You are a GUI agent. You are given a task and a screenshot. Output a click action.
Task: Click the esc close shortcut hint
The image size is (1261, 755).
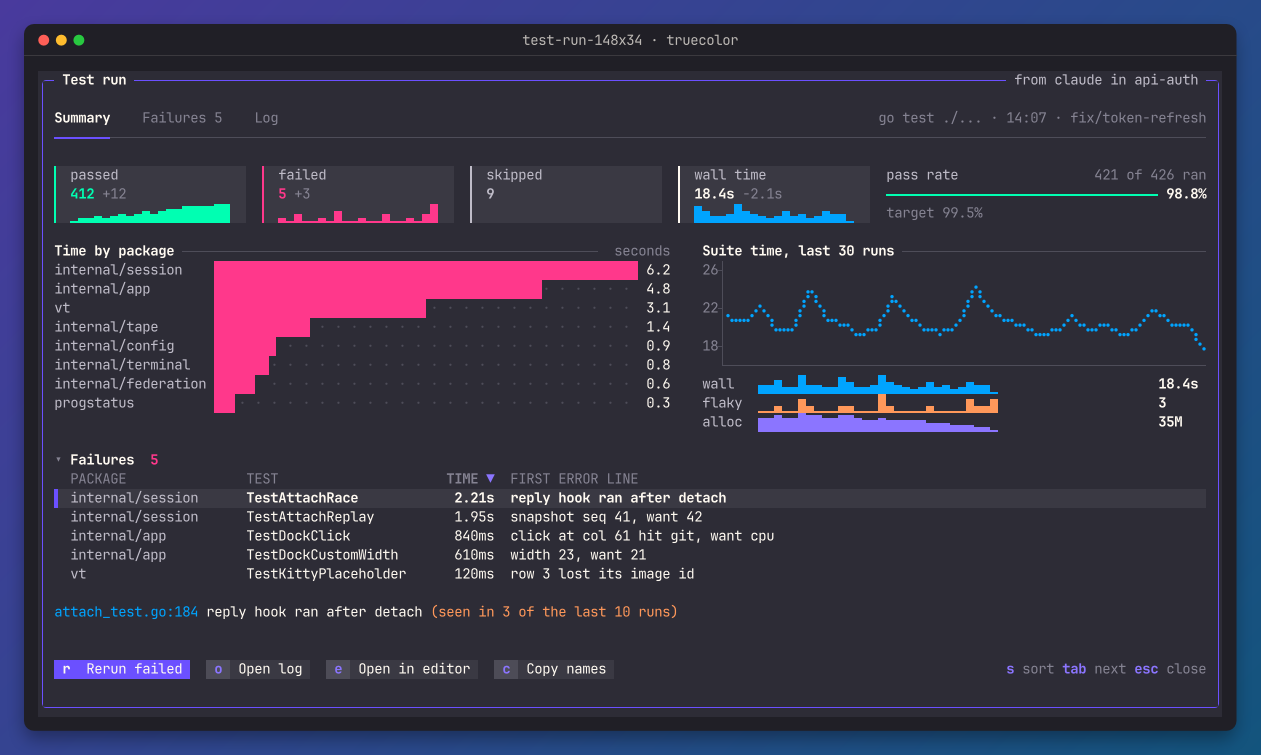[x=1170, y=669]
